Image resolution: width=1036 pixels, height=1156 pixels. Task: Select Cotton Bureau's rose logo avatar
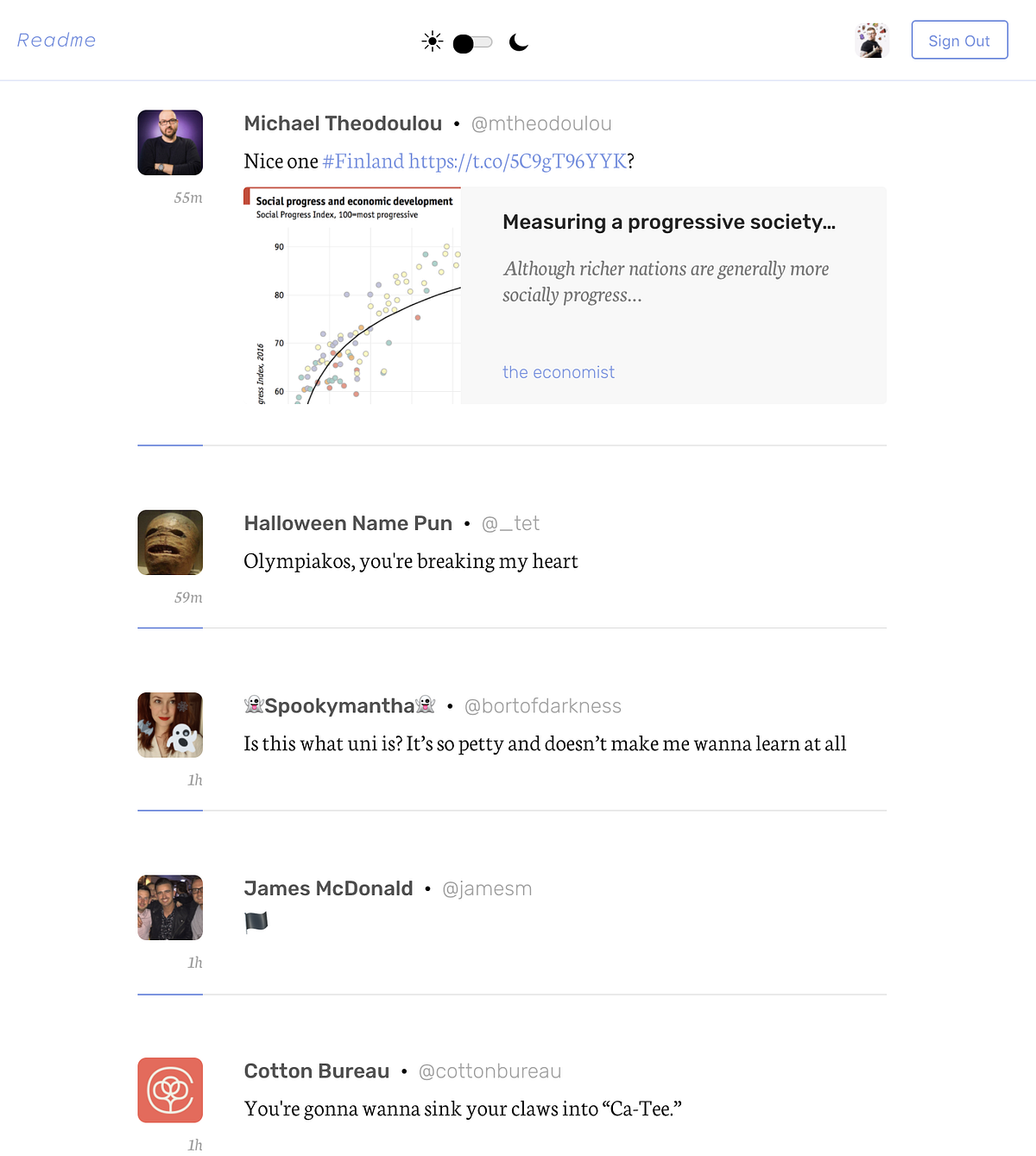click(x=169, y=1090)
